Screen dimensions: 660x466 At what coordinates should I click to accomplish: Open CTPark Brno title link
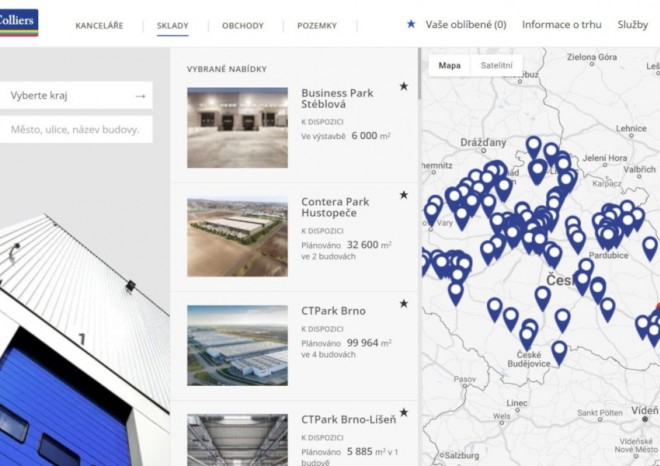[x=333, y=311]
